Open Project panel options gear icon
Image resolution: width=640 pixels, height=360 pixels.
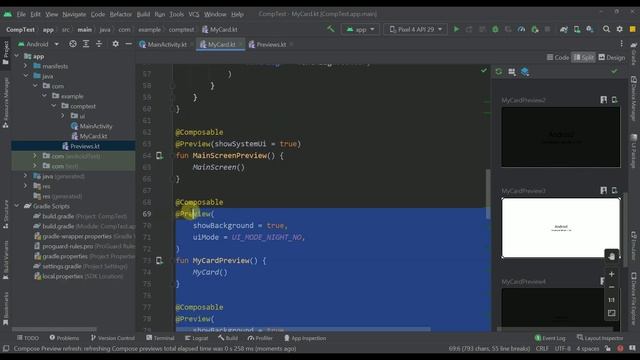(116, 44)
